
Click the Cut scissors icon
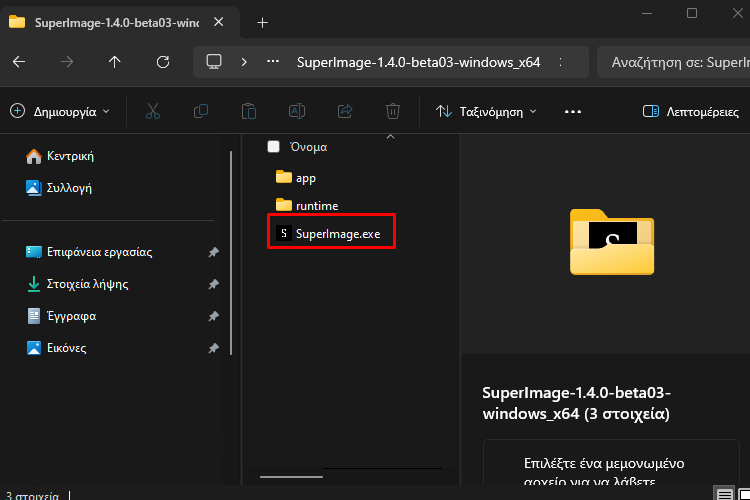(x=153, y=111)
